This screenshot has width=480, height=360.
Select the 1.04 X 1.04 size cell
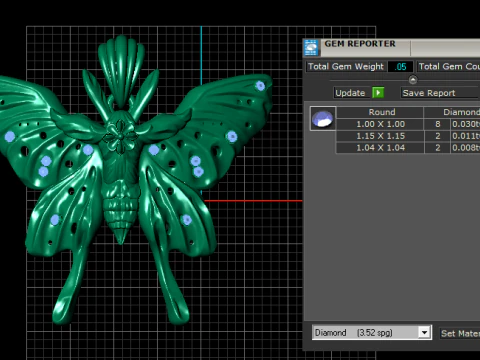pos(380,148)
